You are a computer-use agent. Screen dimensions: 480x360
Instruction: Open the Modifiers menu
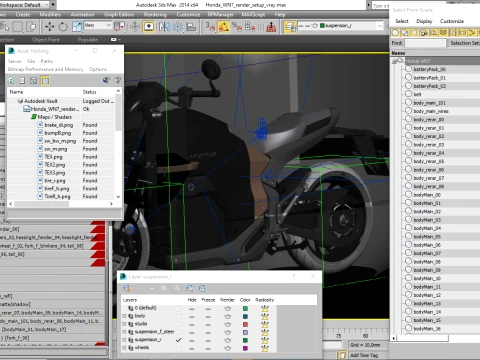pos(50,15)
